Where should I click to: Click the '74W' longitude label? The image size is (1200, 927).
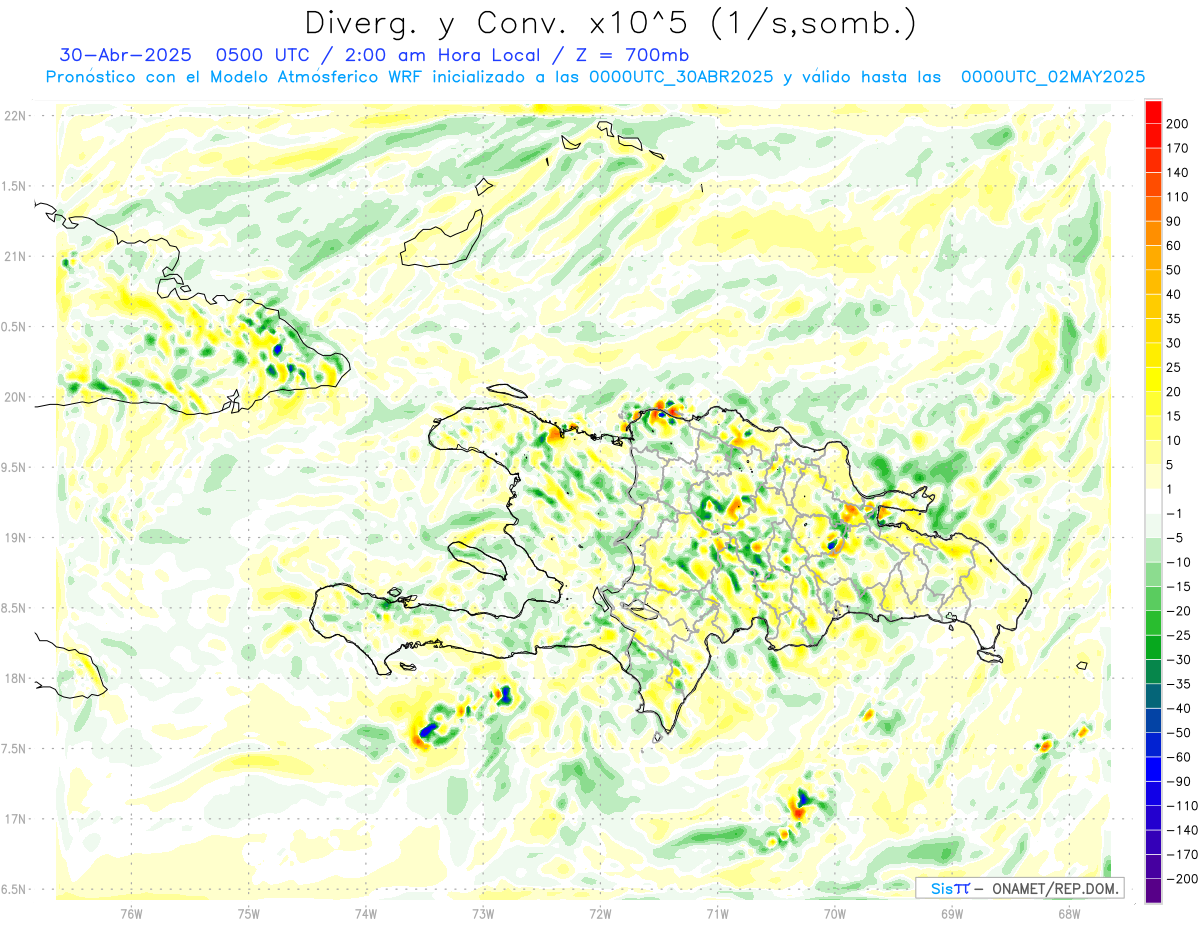click(365, 913)
